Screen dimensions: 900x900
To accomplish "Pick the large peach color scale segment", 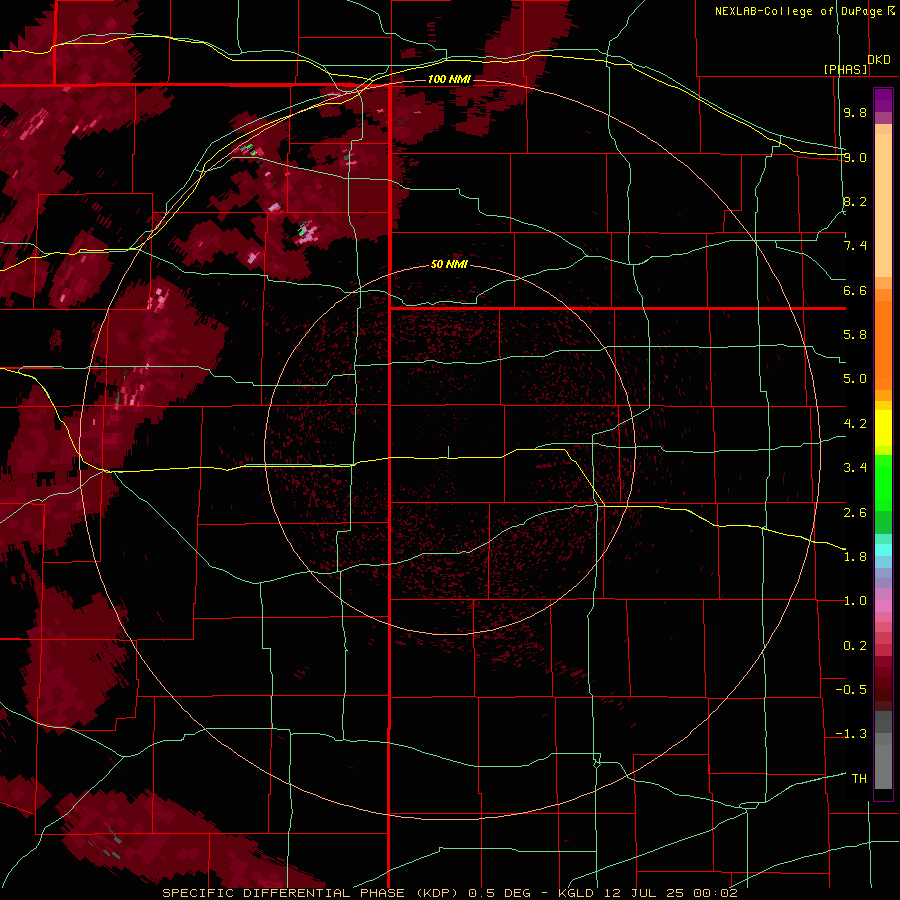I will pyautogui.click(x=883, y=206).
